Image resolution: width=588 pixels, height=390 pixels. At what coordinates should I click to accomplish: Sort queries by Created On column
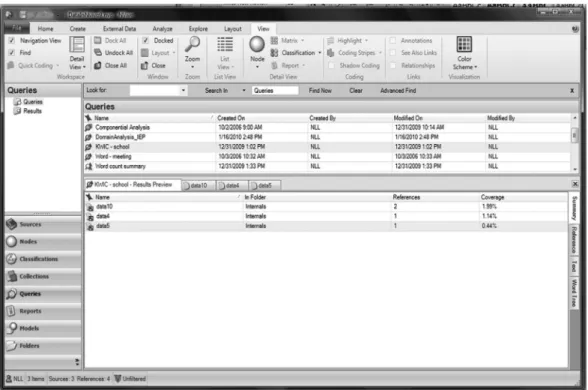261,118
